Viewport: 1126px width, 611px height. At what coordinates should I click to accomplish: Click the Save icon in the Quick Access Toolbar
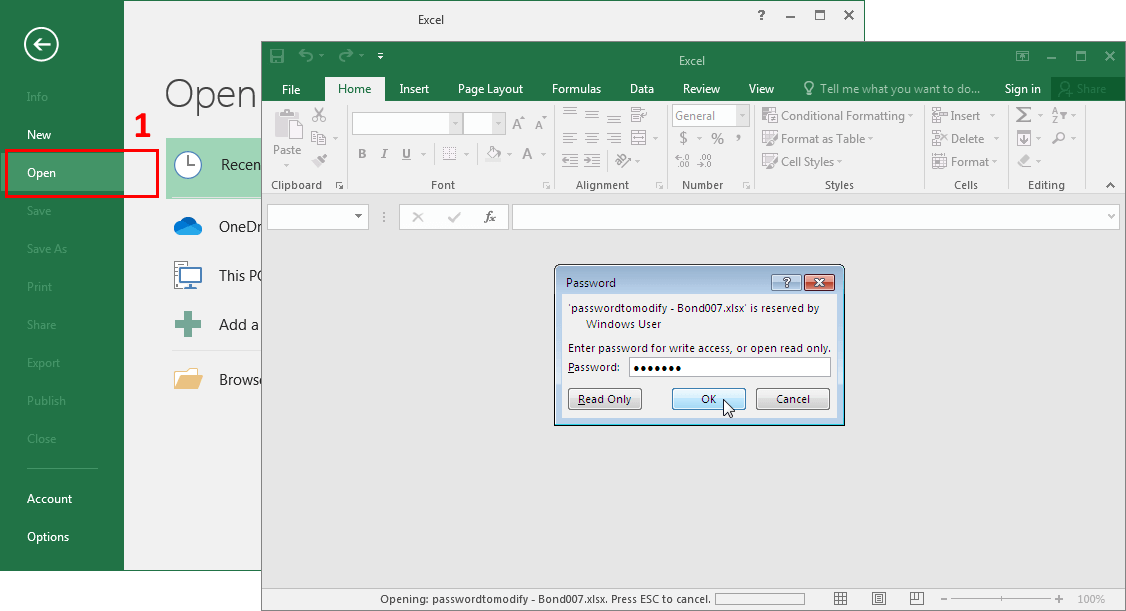(276, 56)
